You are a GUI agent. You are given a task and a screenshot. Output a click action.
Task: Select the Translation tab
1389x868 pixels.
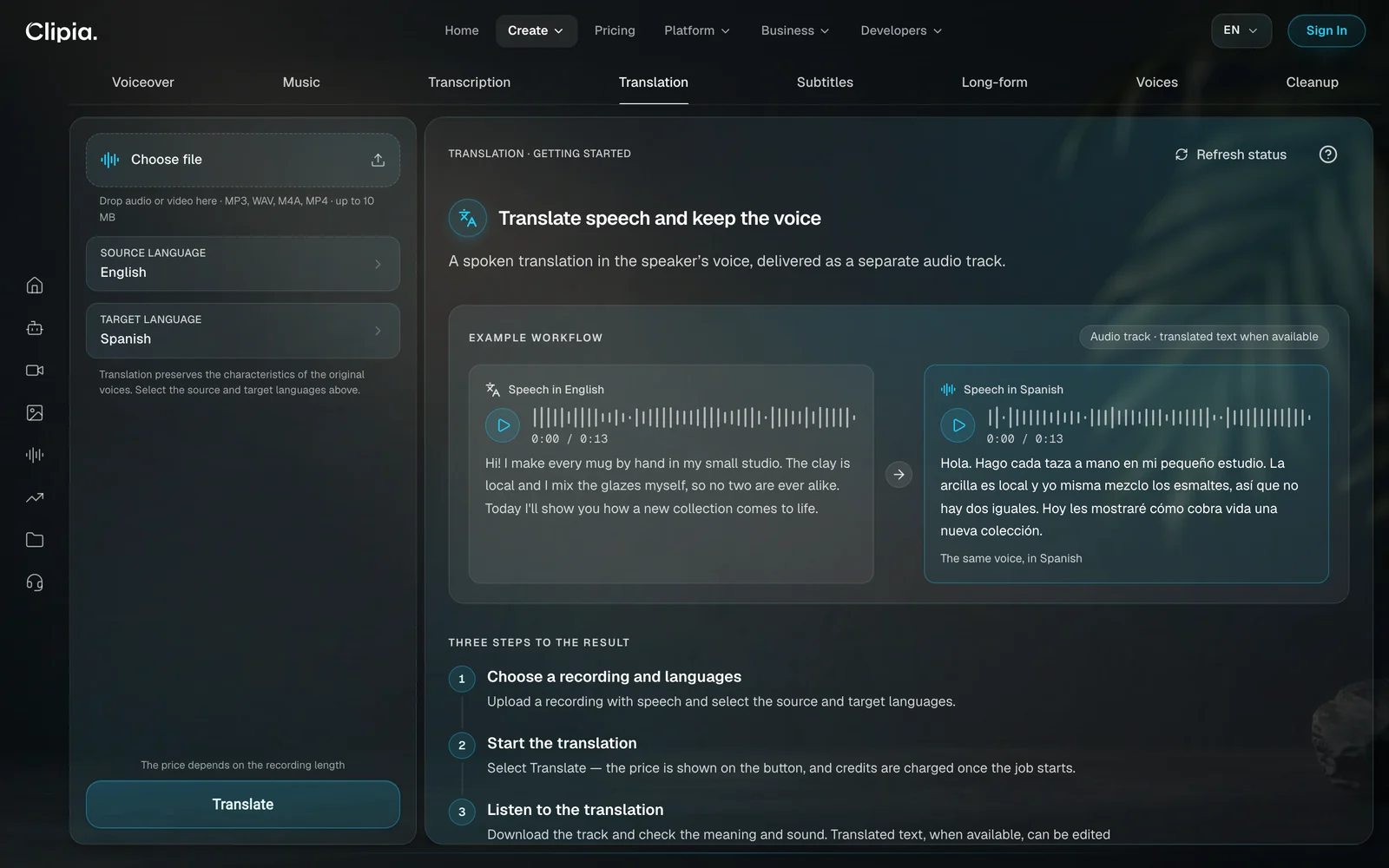tap(654, 82)
